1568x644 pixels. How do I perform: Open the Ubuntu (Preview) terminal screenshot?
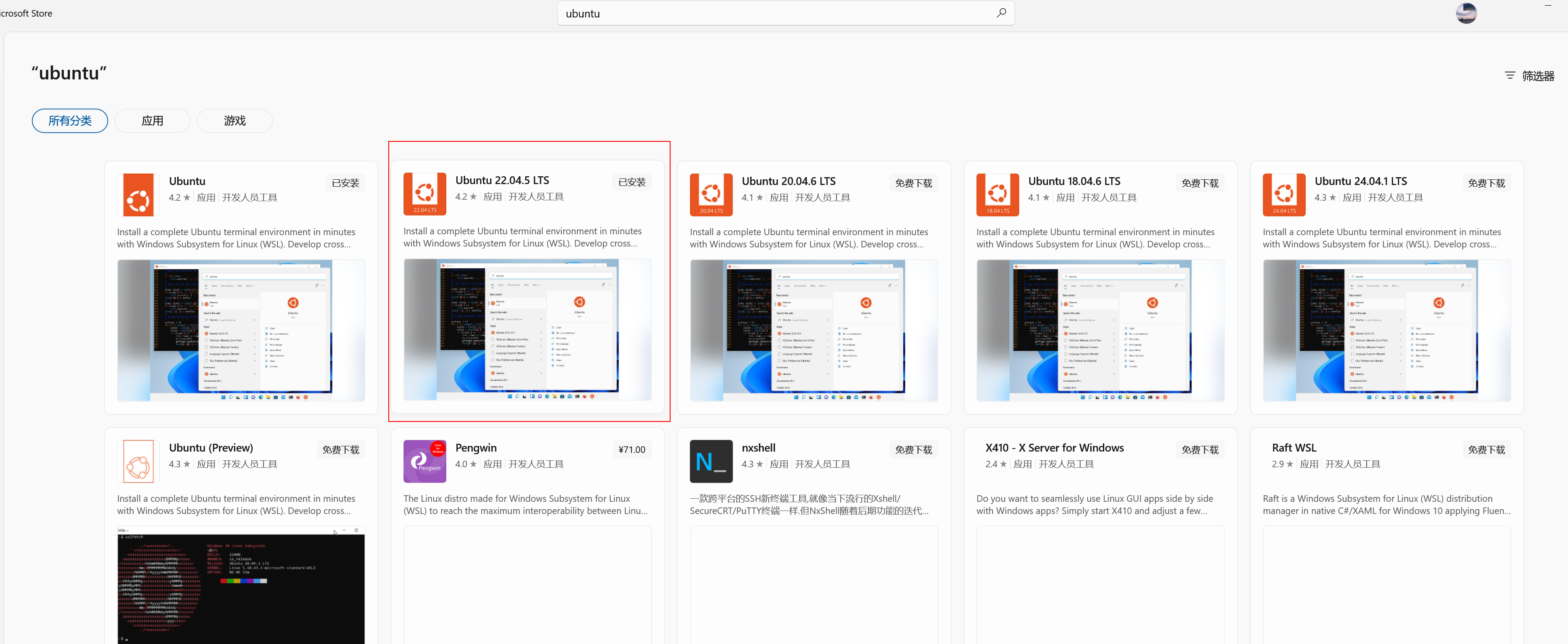click(x=241, y=585)
